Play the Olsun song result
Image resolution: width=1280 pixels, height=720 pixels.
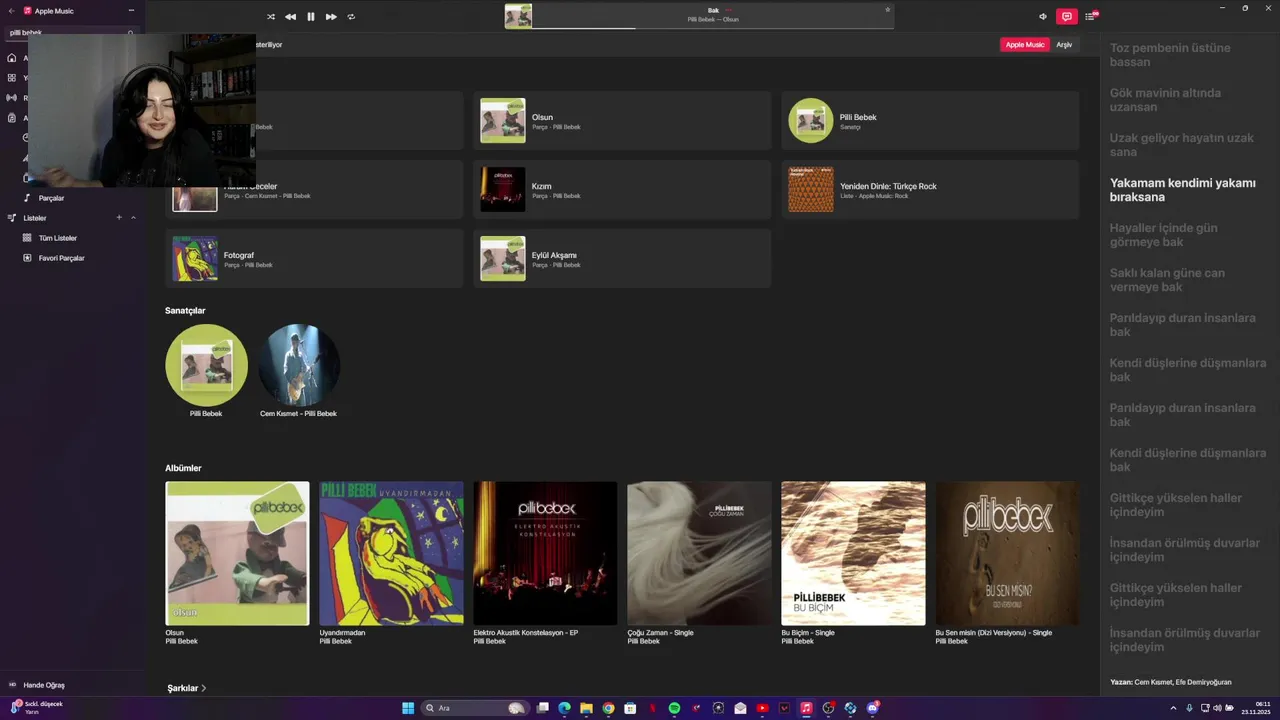coord(622,121)
